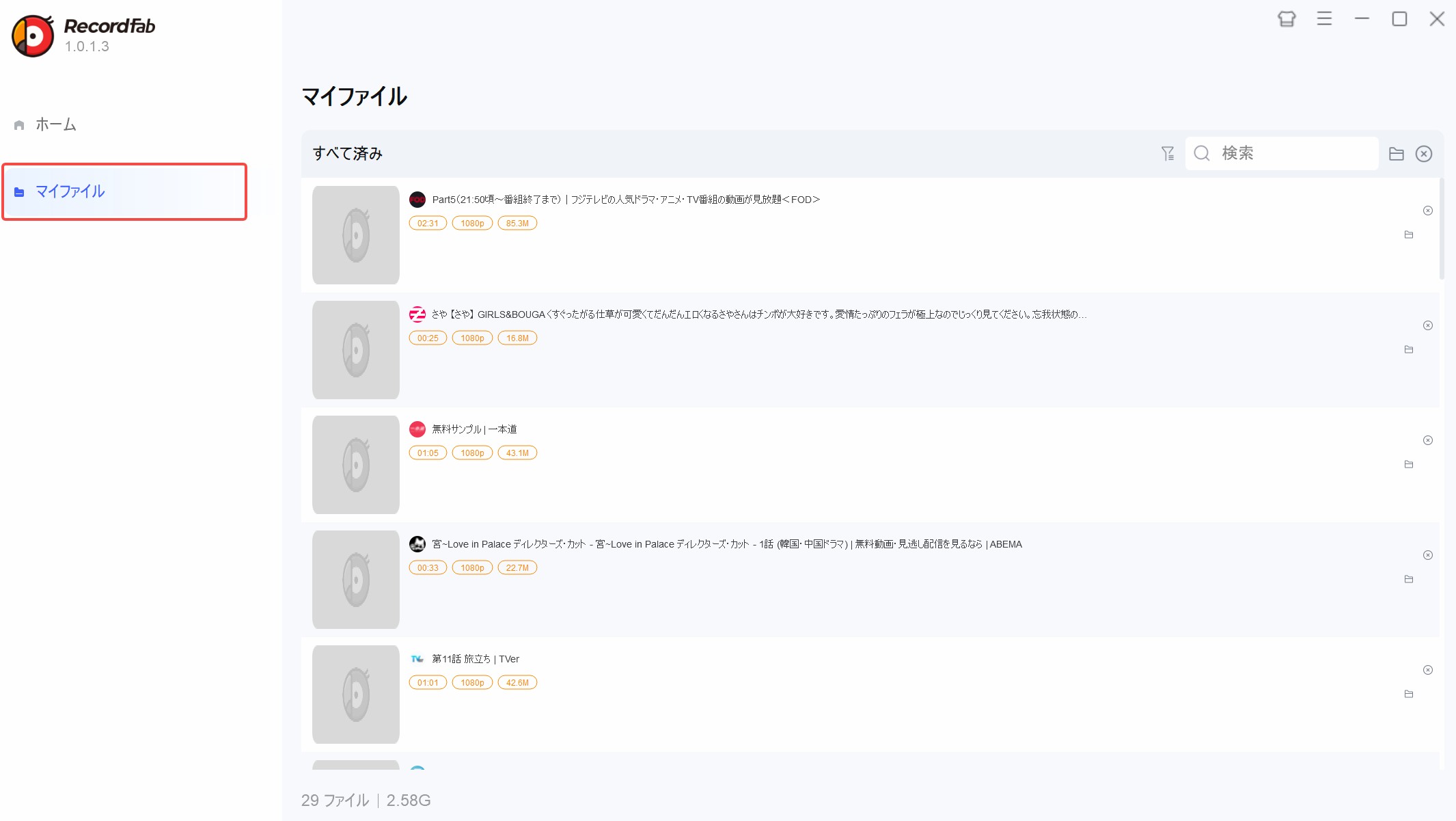The image size is (1456, 821).
Task: Click マイファイル page heading
Action: [x=354, y=96]
